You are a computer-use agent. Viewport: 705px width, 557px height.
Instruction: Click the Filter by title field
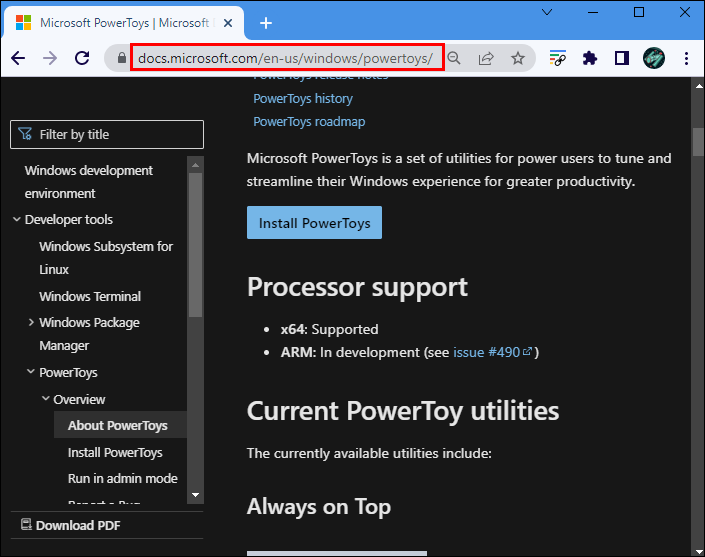coord(107,134)
